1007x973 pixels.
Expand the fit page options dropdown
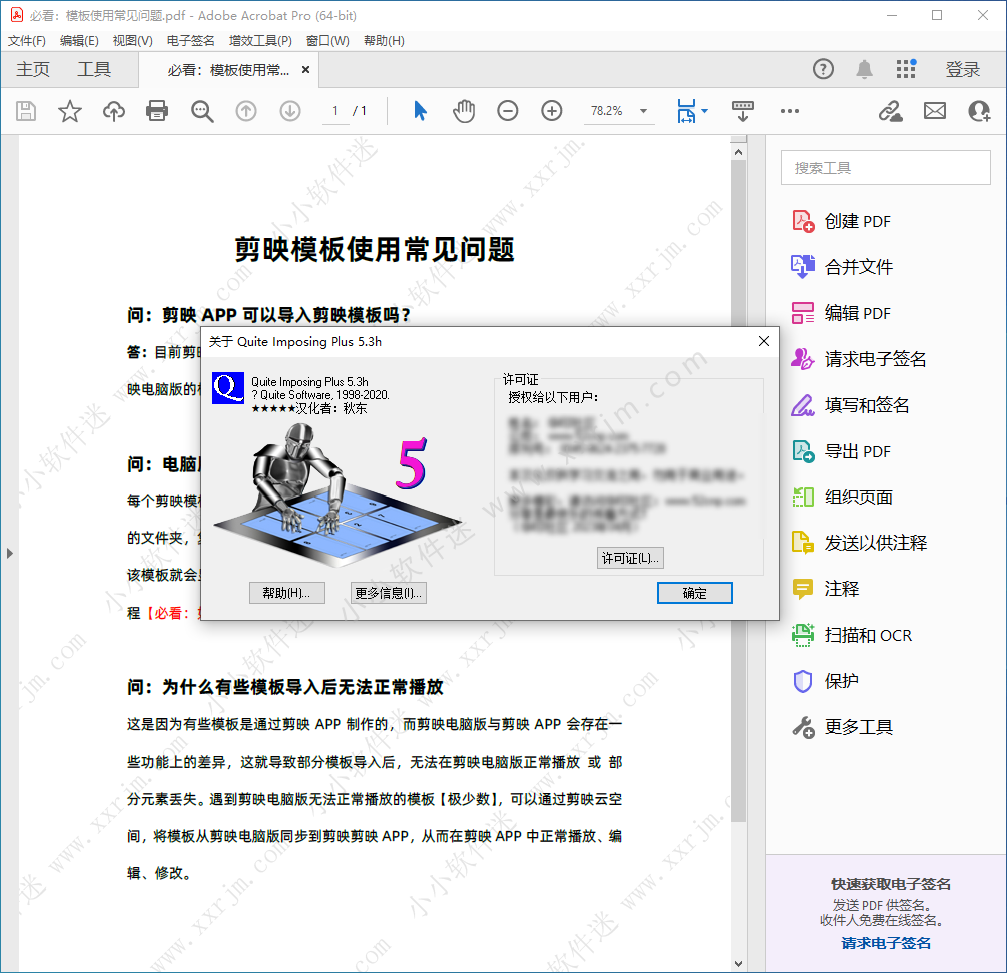pos(705,111)
